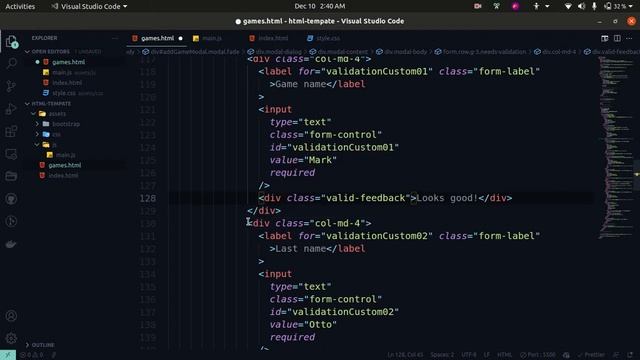Viewport: 640px width, 360px height.
Task: Open the system power and battery menu
Action: click(x=618, y=6)
